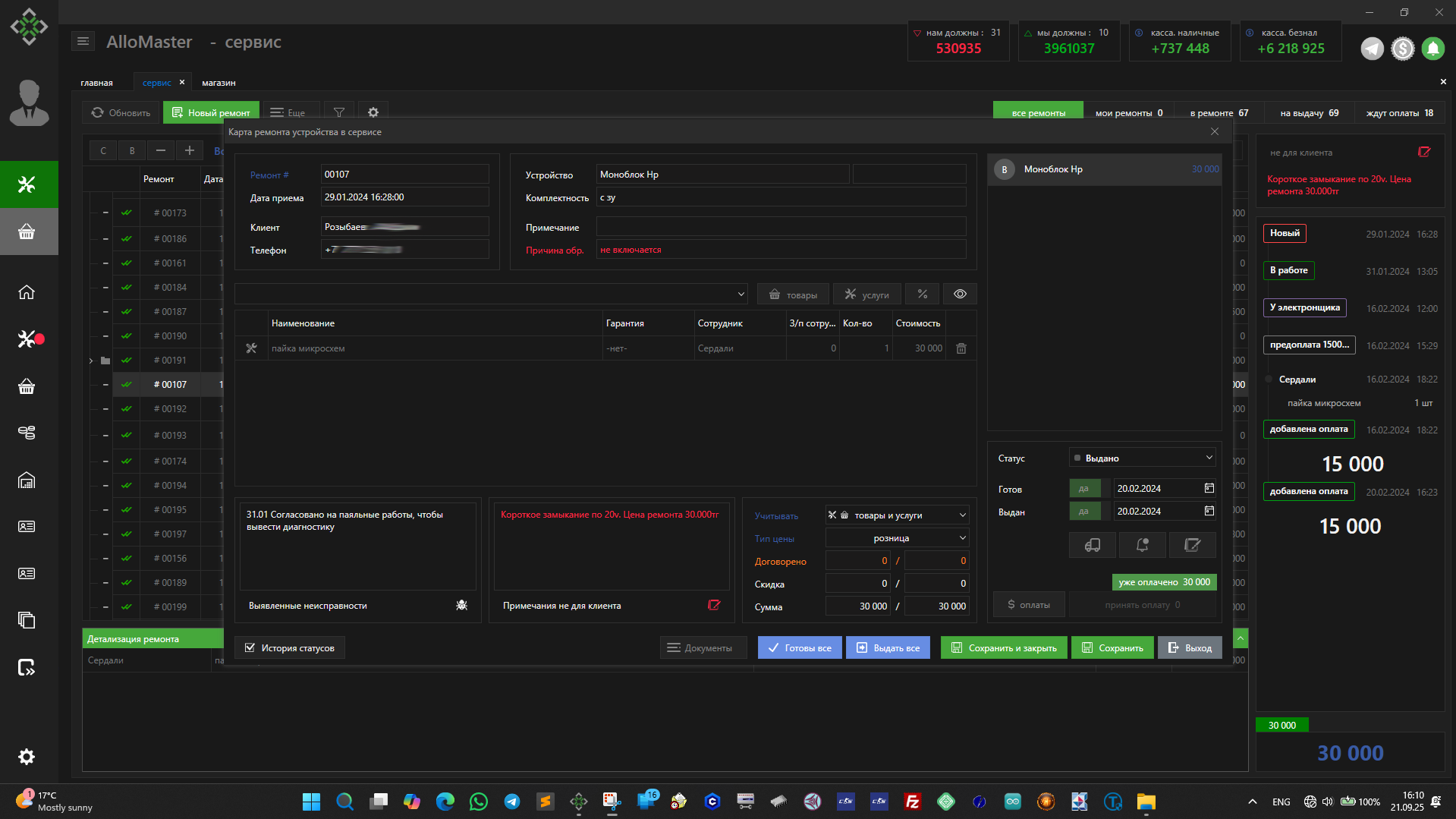Viewport: 1456px width, 819px height.
Task: Click Сохранить и закрыть button
Action: tap(1003, 648)
